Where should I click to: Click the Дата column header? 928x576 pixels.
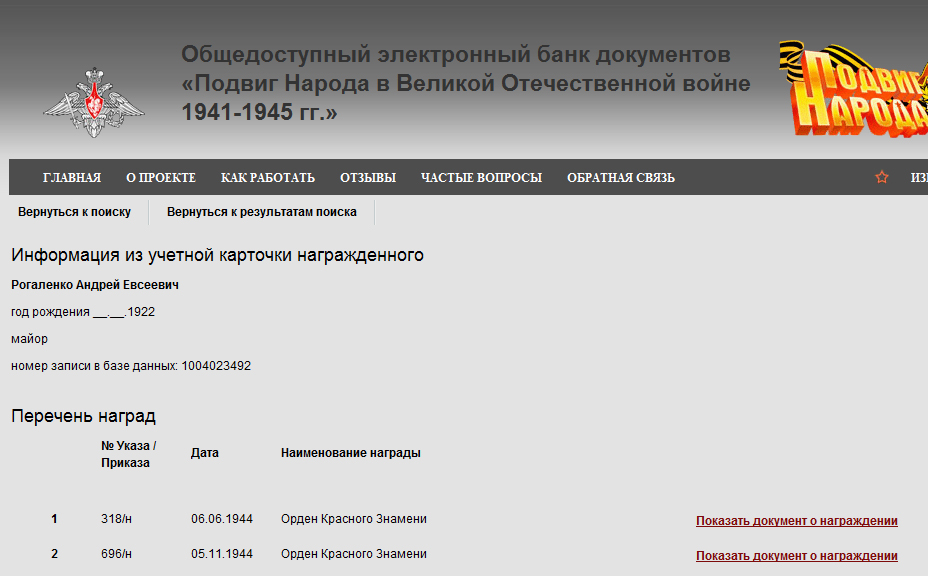tap(205, 453)
